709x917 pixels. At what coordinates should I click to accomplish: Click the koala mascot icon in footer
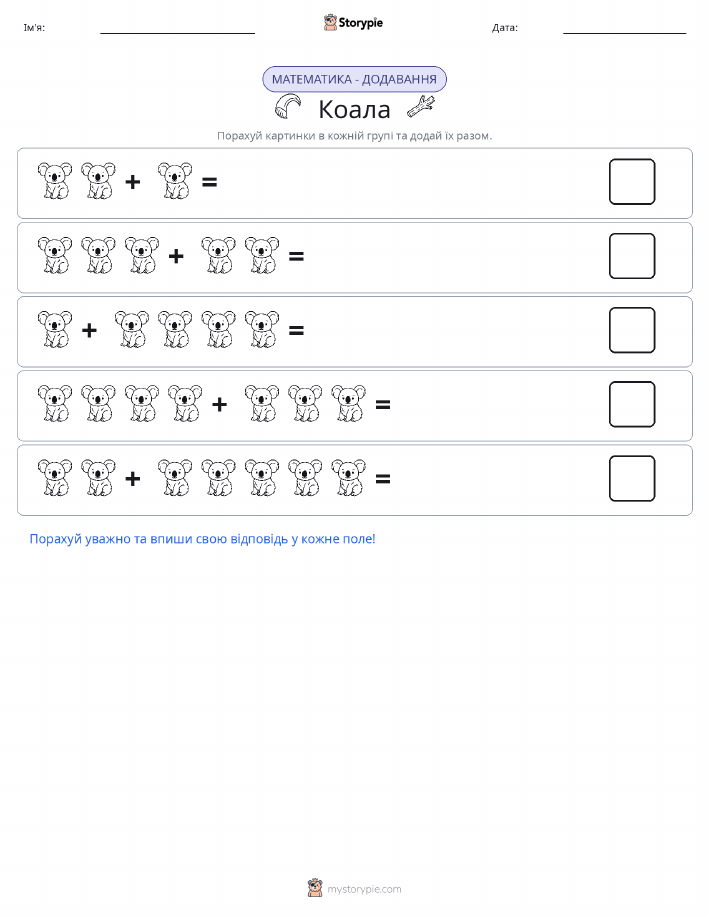click(x=315, y=888)
